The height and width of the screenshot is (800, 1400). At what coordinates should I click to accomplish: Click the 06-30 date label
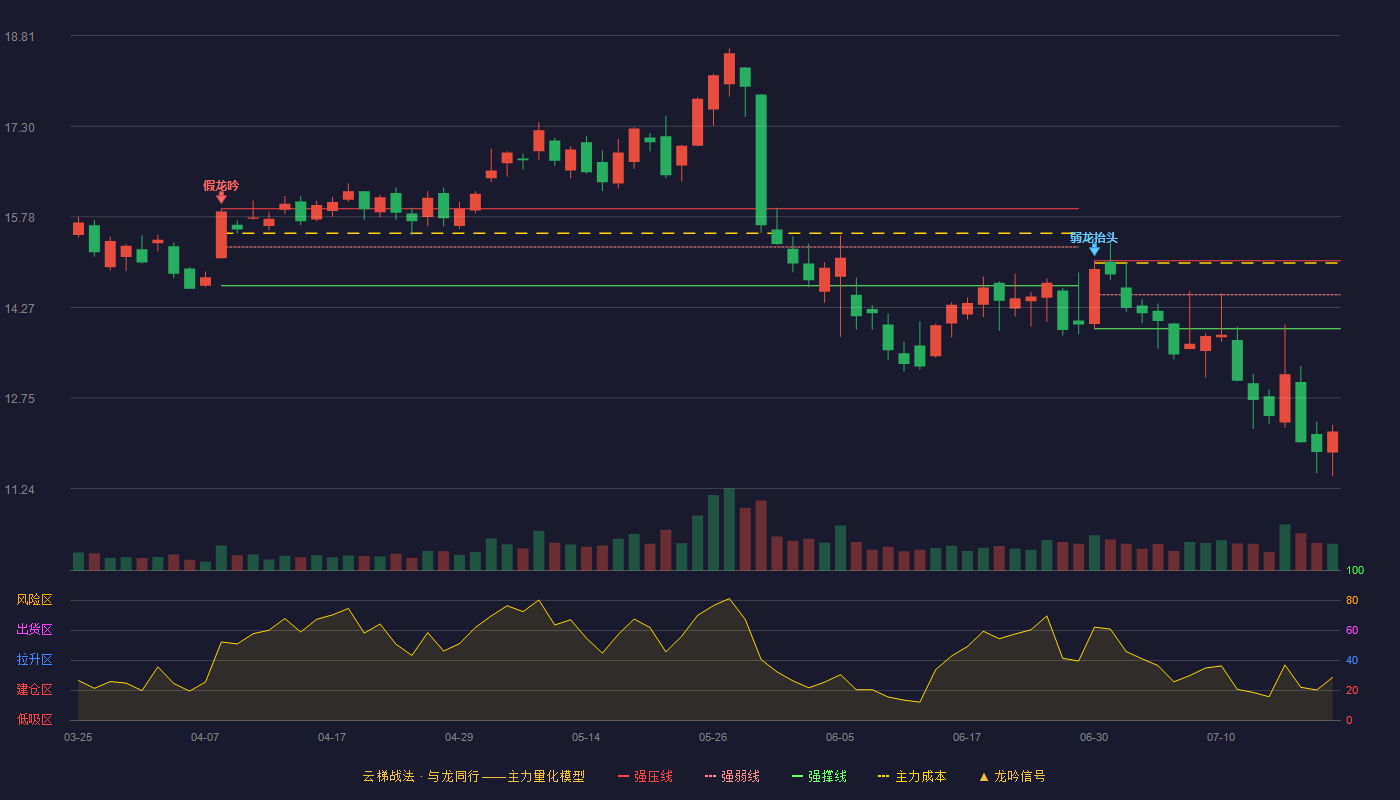[1094, 737]
